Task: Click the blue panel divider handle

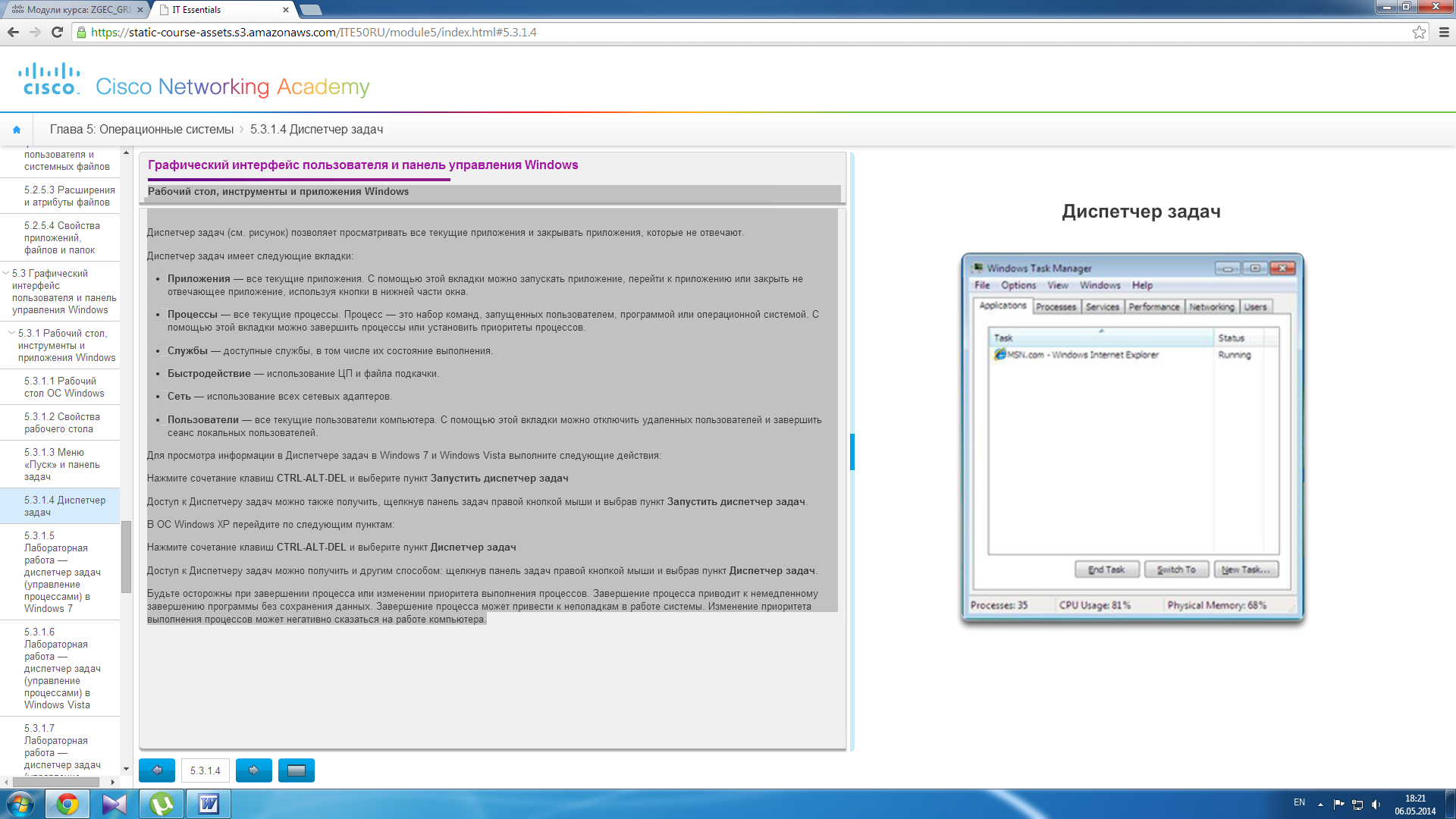Action: coord(852,452)
